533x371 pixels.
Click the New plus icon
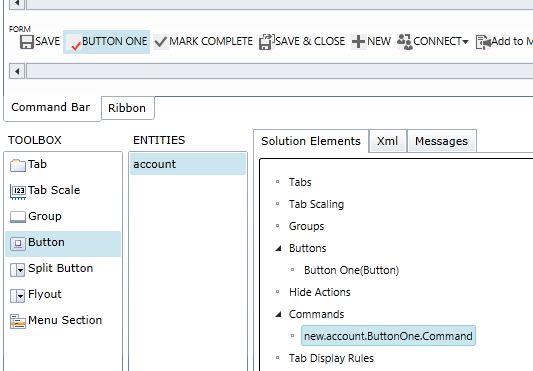tap(358, 42)
